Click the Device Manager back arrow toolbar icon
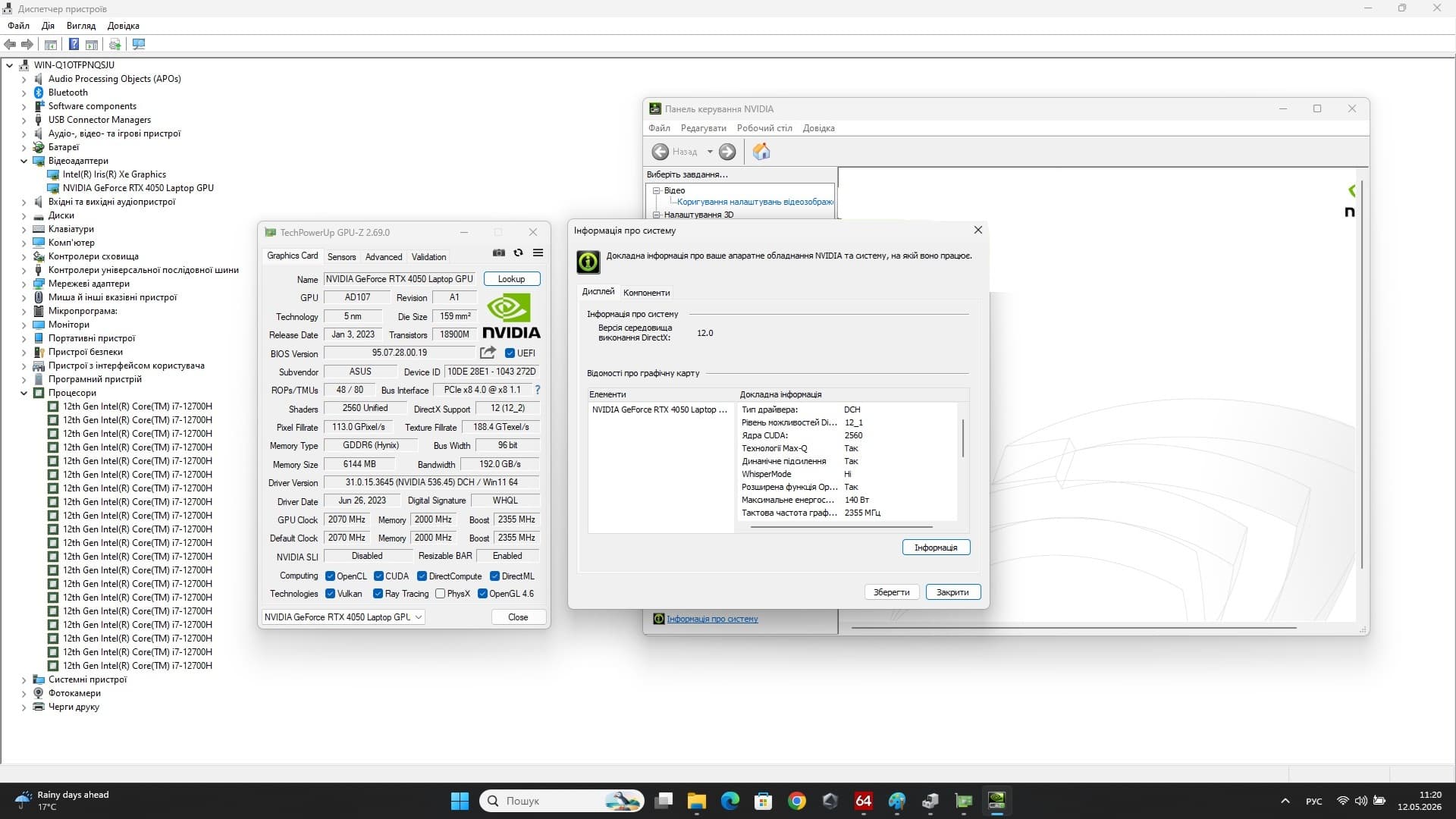The height and width of the screenshot is (819, 1456). (x=10, y=45)
